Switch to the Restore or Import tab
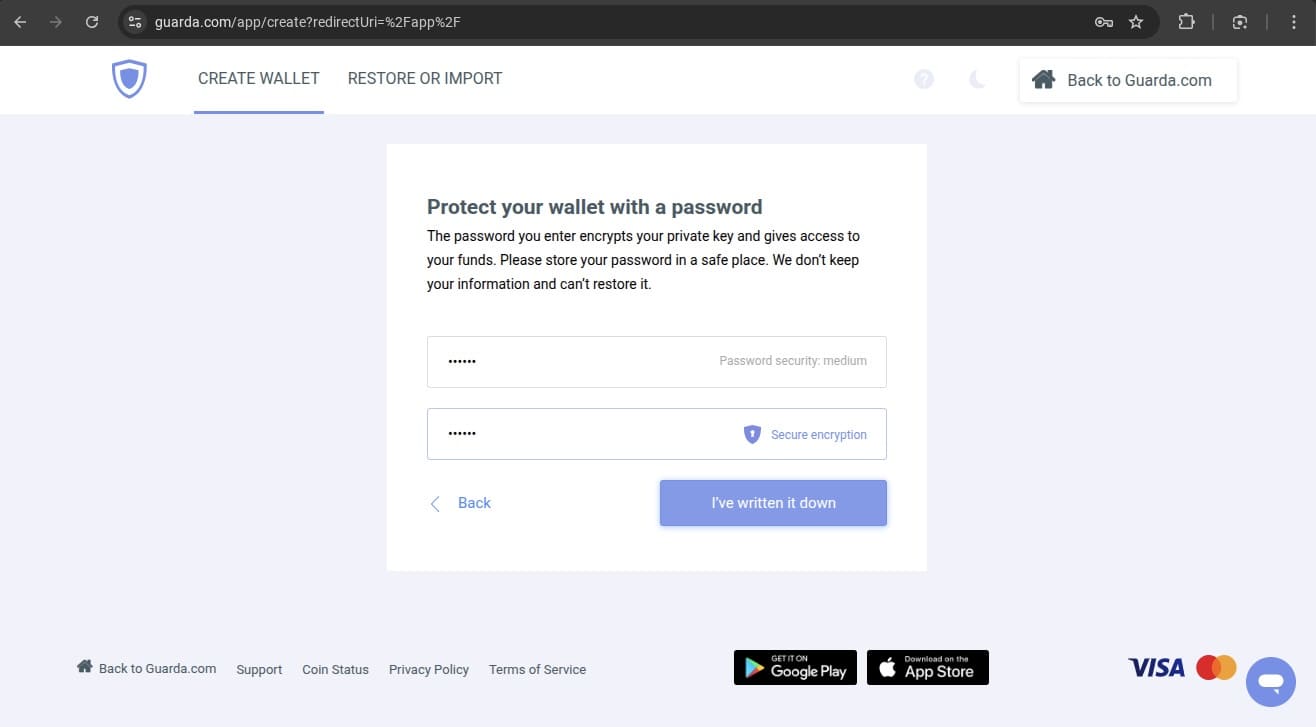 425,79
